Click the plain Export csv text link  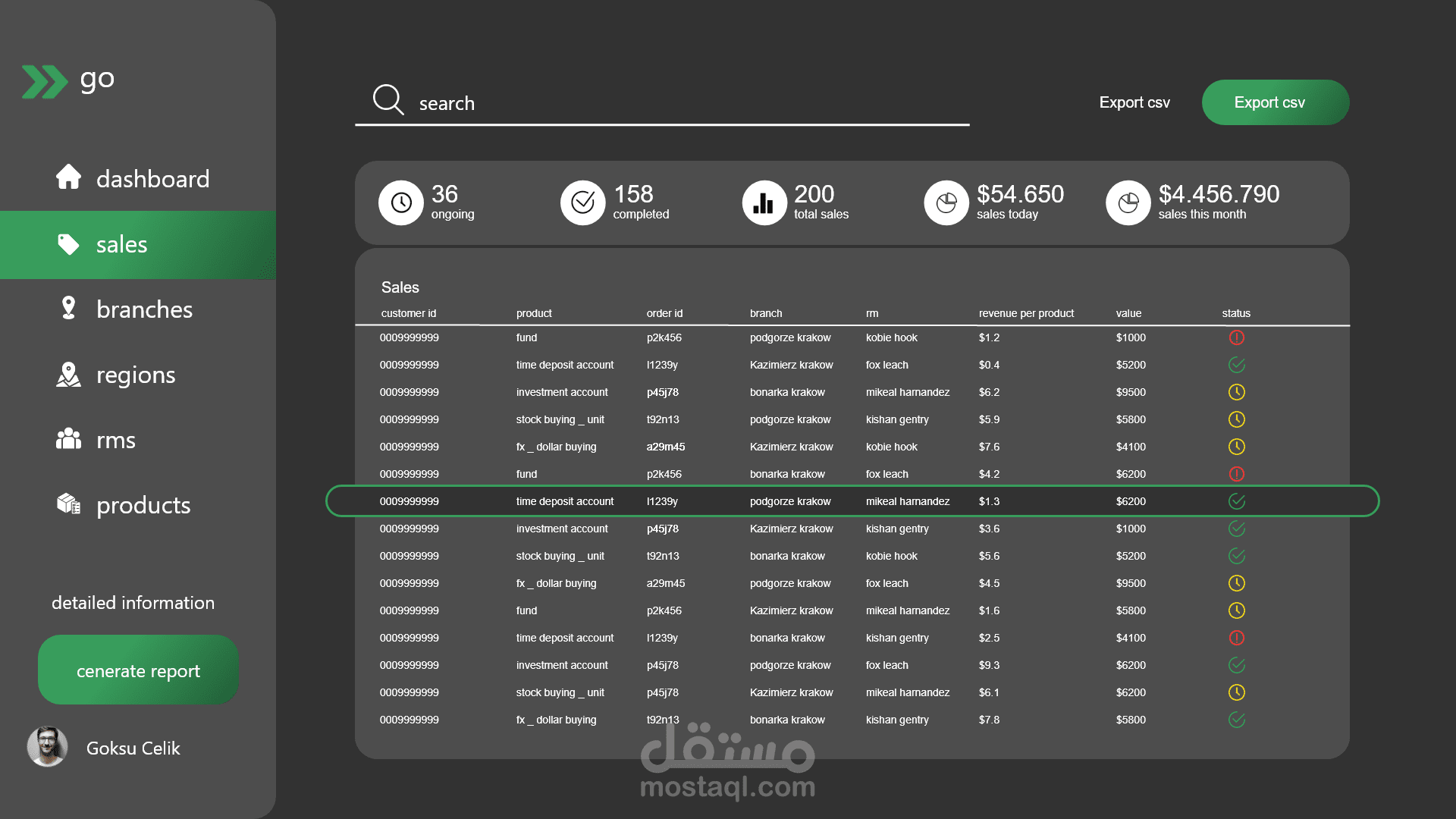pos(1134,102)
